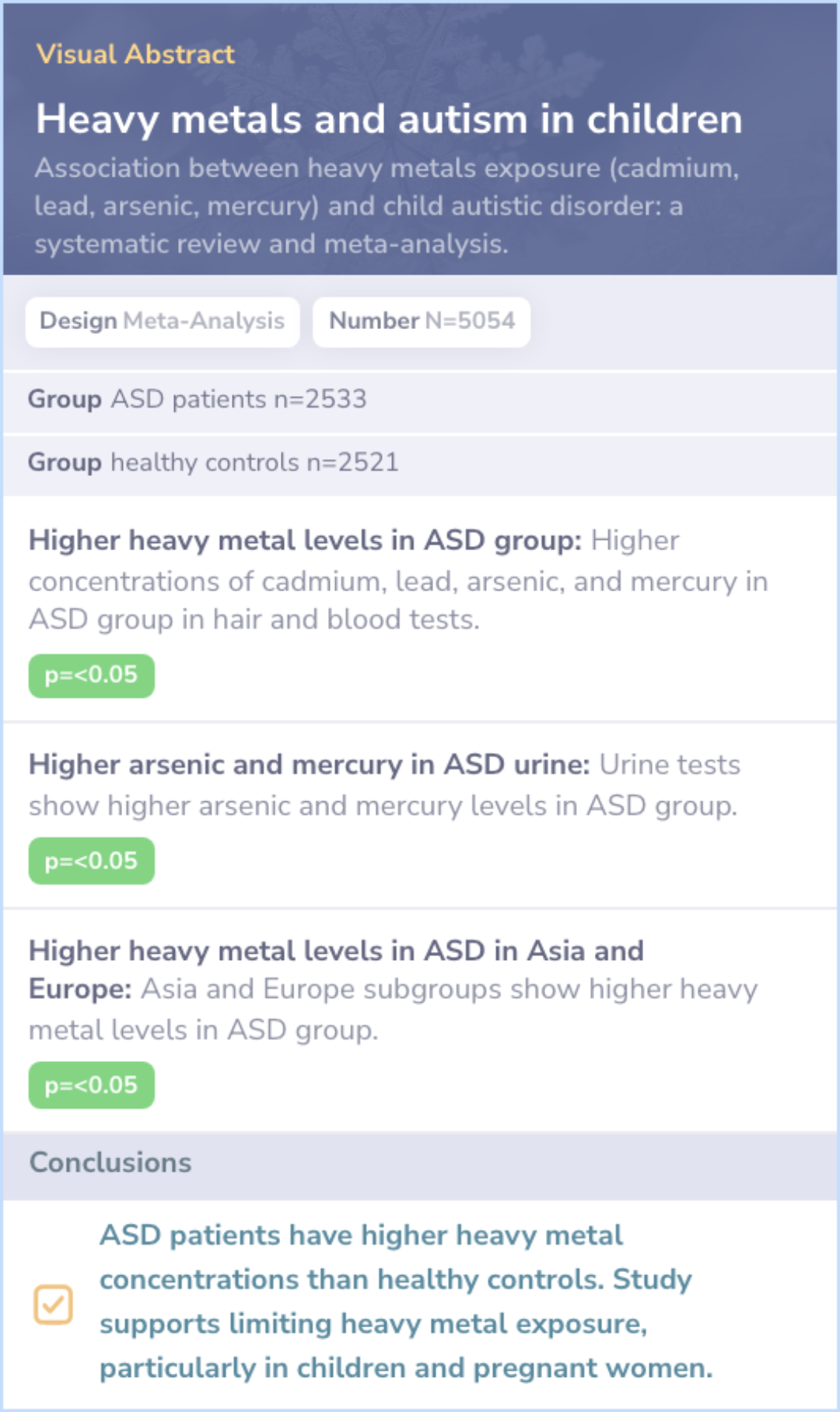The image size is (840, 1412).
Task: Select the Number N=5054 badge
Action: (422, 321)
